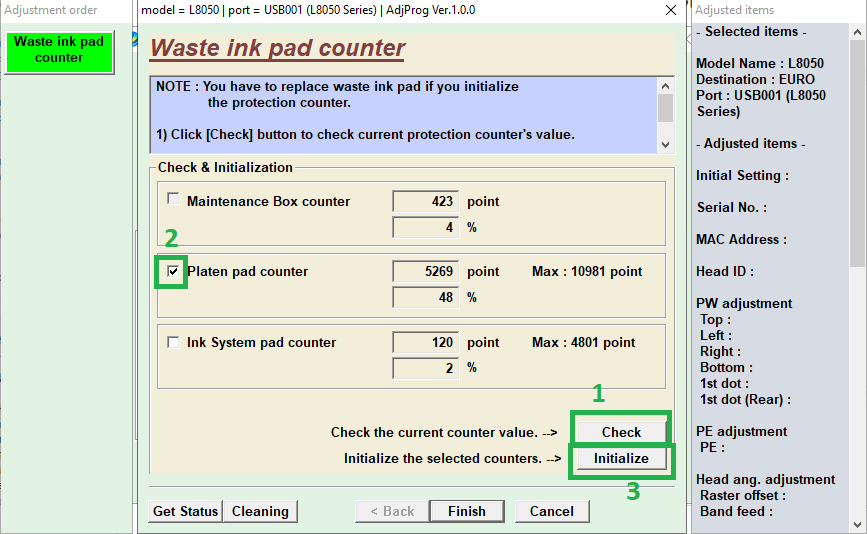The width and height of the screenshot is (867, 534).
Task: Click Initialize to reset selected counters
Action: (620, 458)
